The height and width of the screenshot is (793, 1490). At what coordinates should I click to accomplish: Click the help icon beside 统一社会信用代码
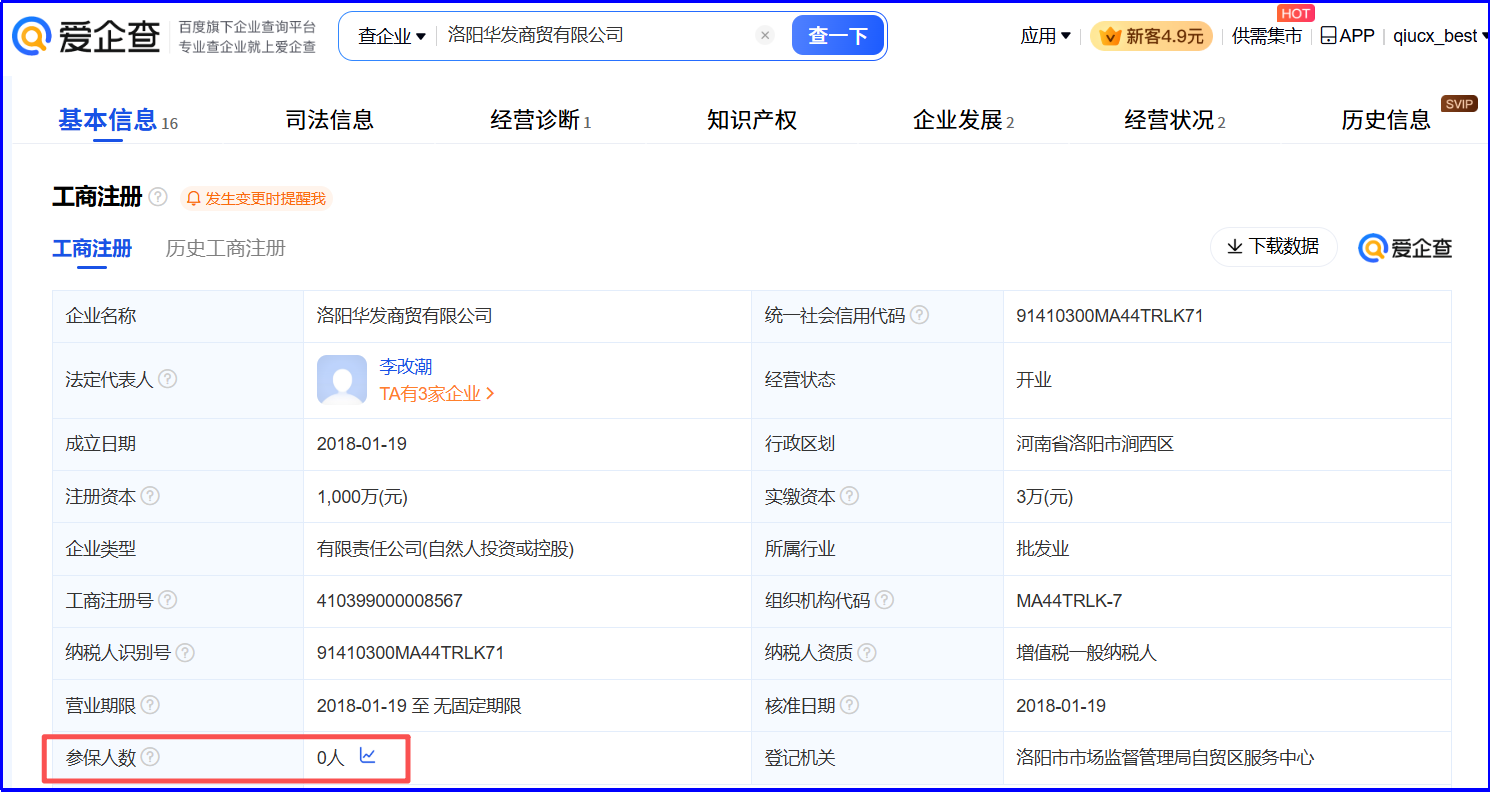pos(919,314)
